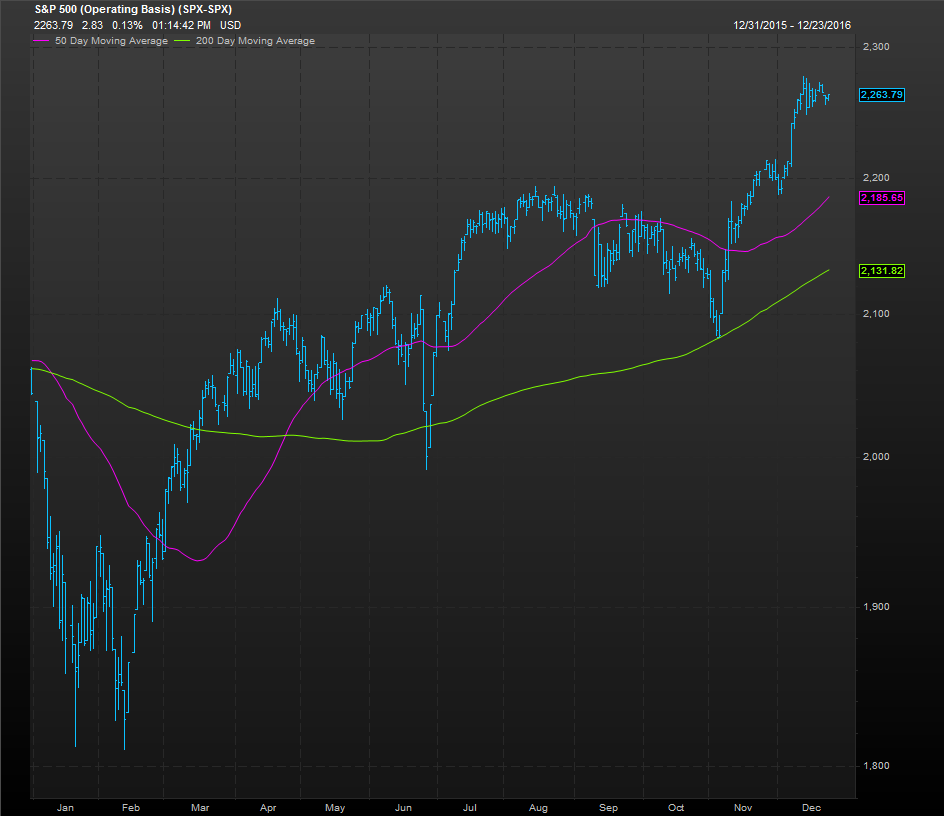Click the 2,300 price axis label

[x=876, y=46]
